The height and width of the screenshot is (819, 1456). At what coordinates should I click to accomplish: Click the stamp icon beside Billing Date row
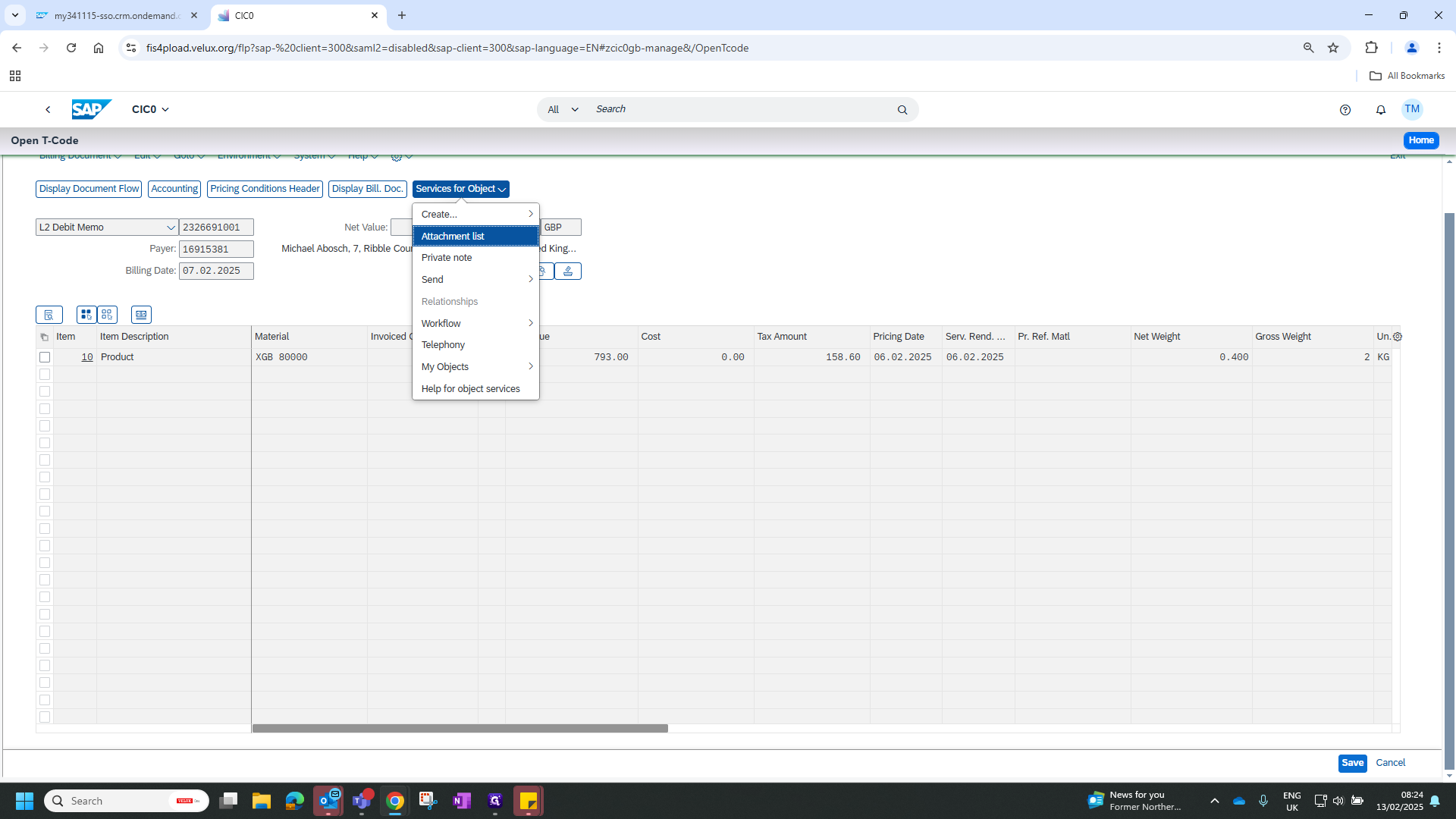568,271
